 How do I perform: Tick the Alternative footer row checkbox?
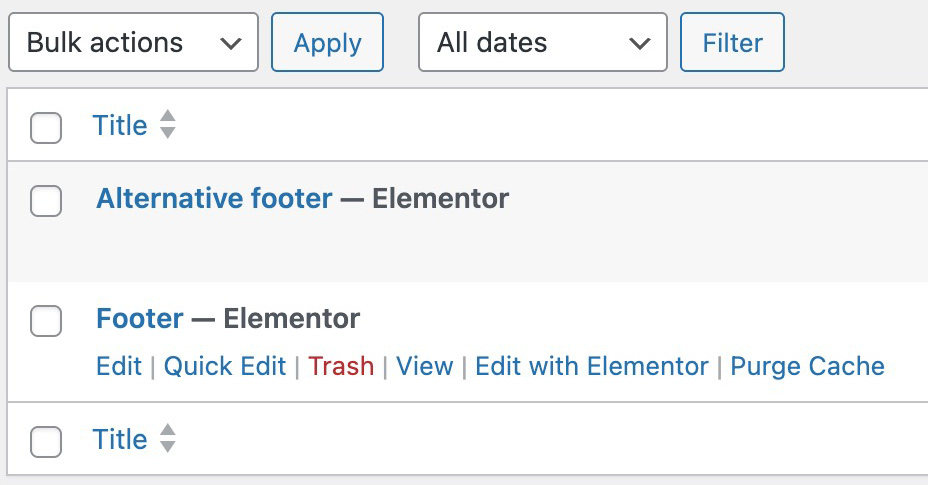click(46, 201)
